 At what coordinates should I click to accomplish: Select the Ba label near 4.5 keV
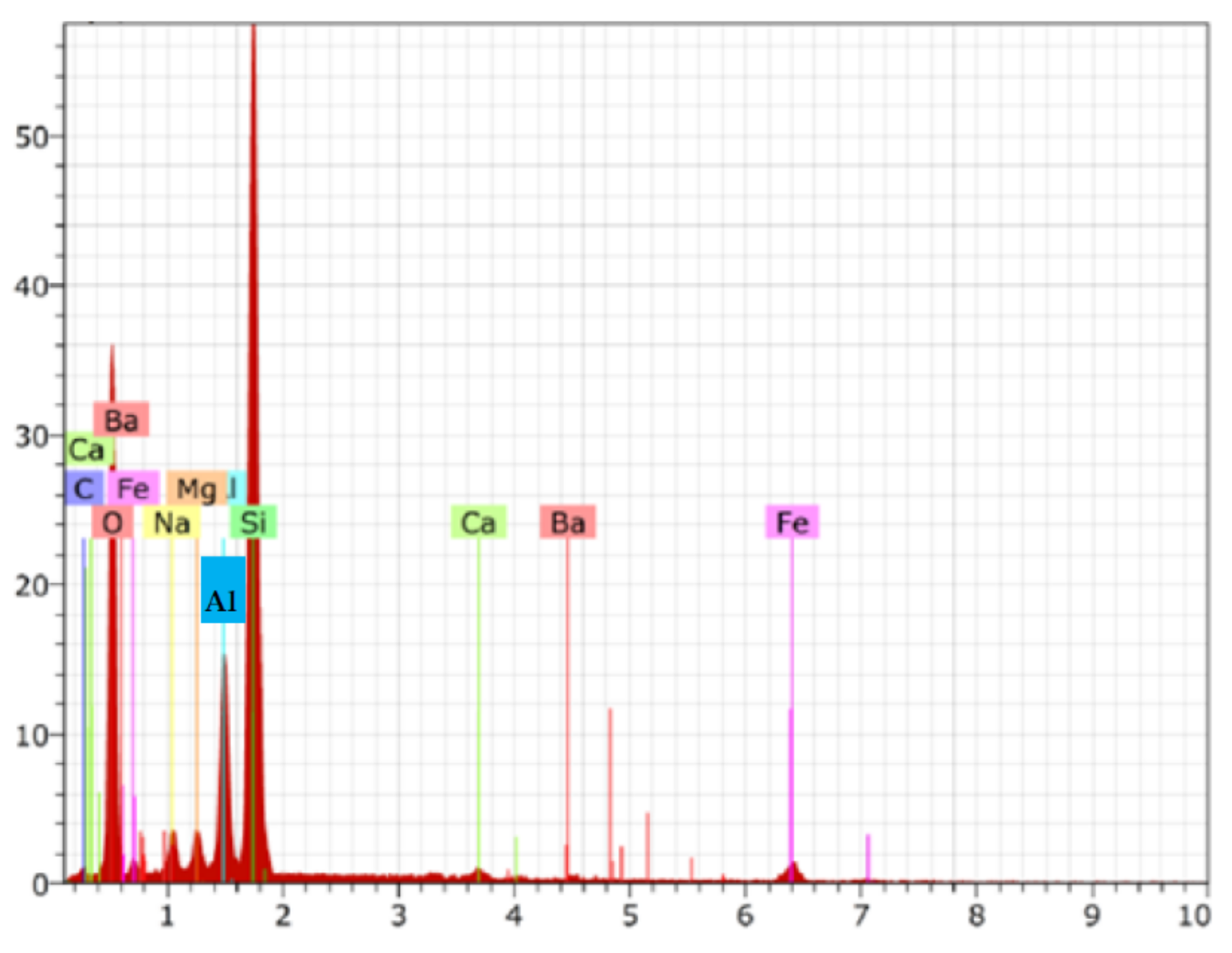567,522
